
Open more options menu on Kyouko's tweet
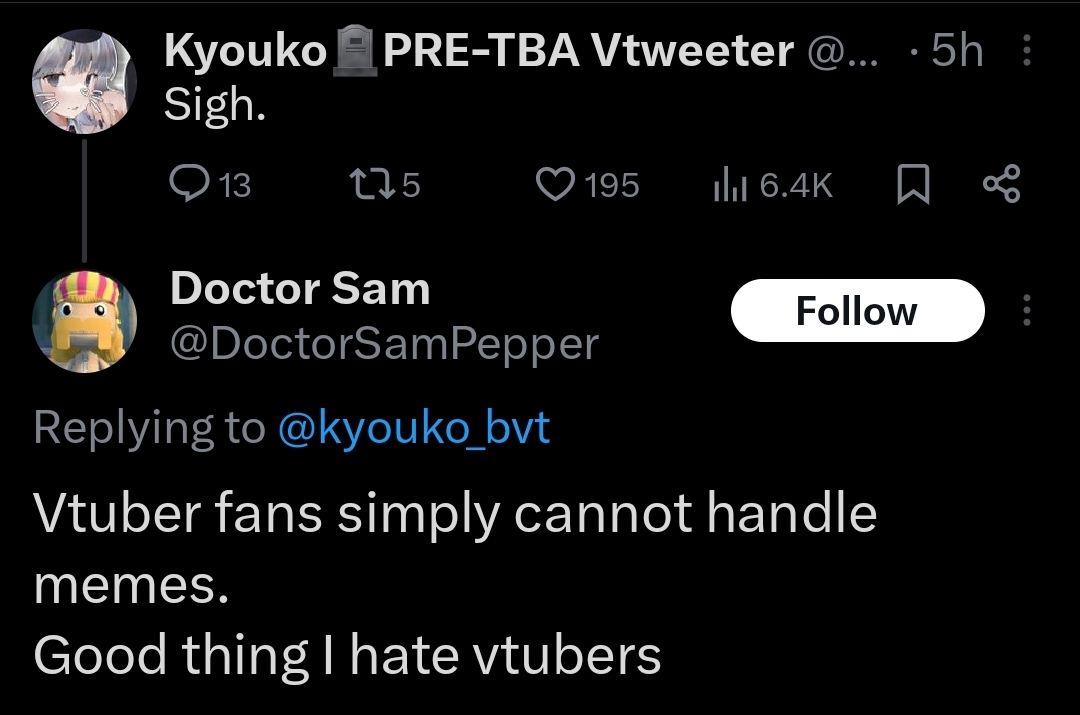click(x=1026, y=50)
